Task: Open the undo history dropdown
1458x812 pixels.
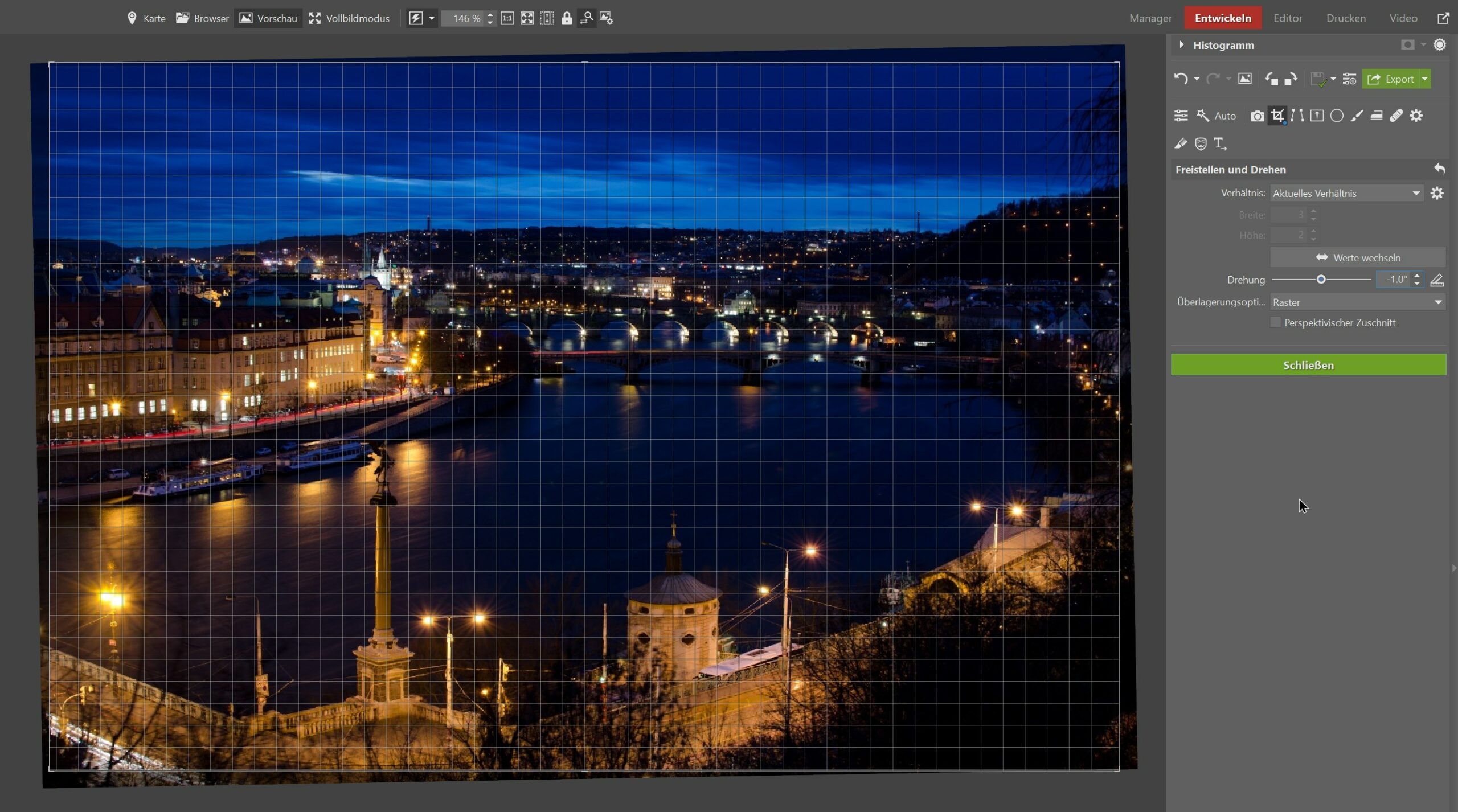Action: [x=1197, y=79]
